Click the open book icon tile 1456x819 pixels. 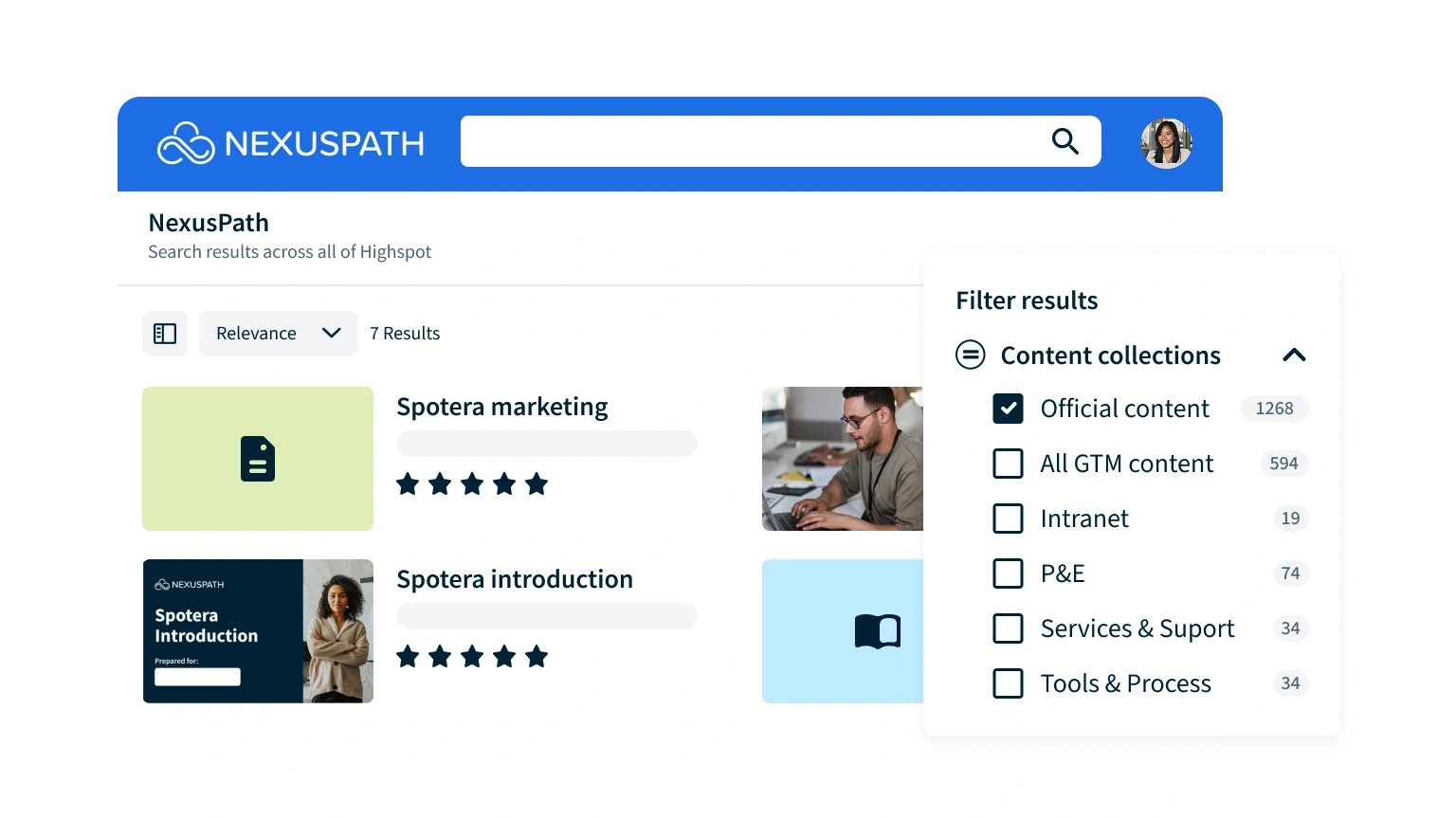(877, 631)
